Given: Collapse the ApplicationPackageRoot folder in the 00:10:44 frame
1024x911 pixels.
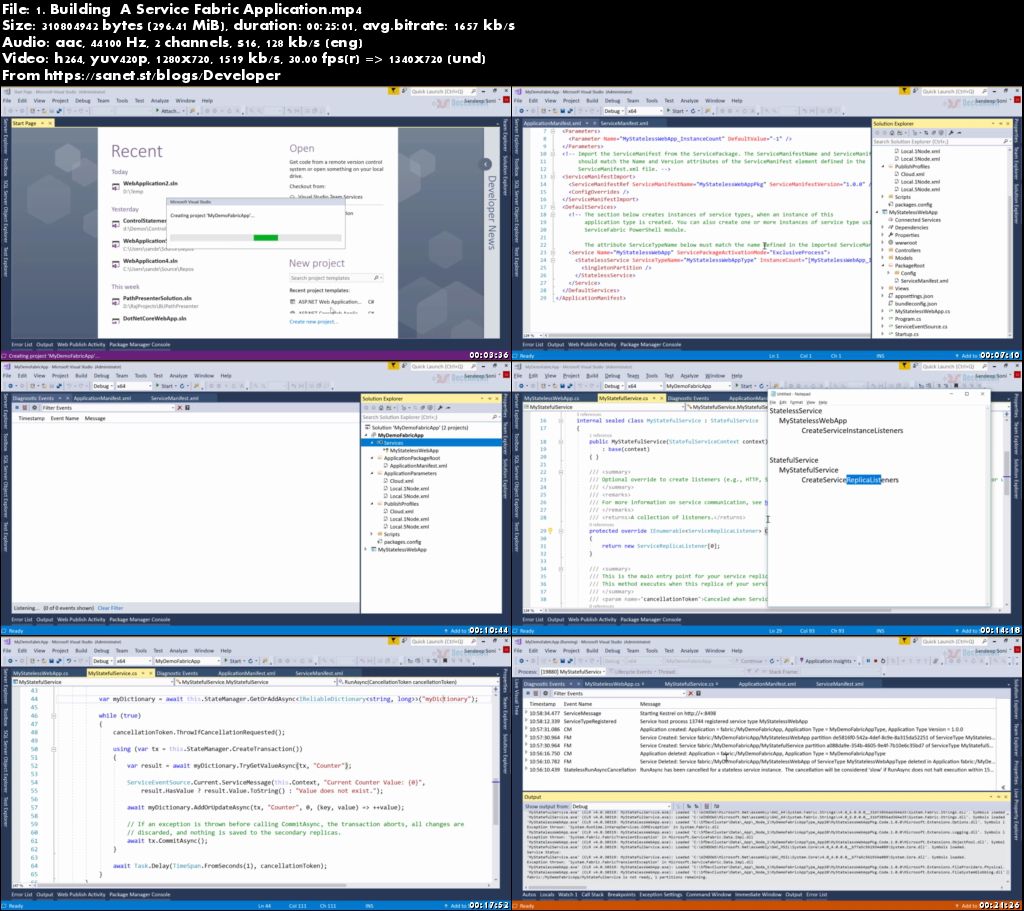Looking at the screenshot, I should 372,458.
